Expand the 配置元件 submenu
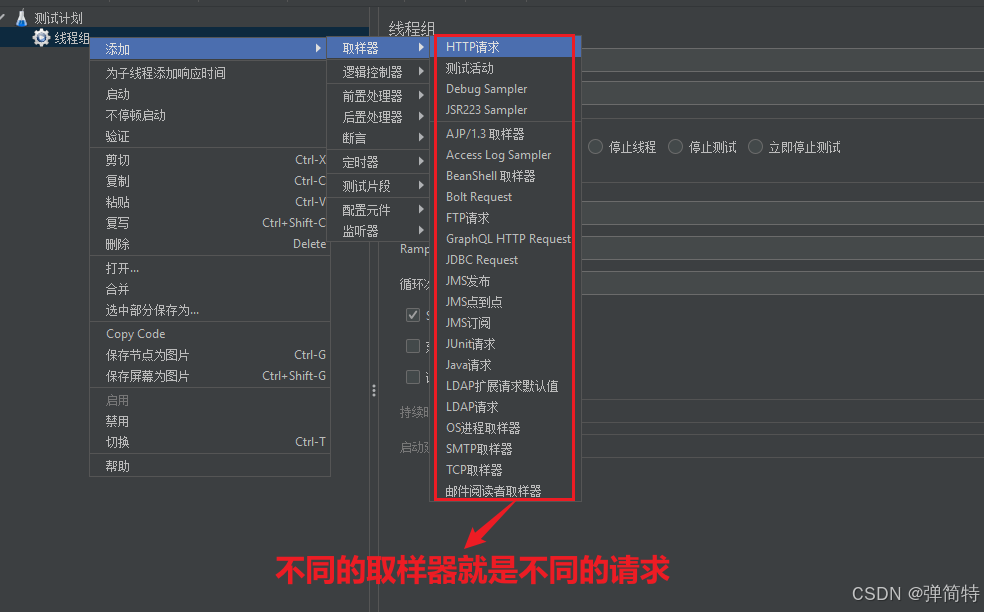 380,209
